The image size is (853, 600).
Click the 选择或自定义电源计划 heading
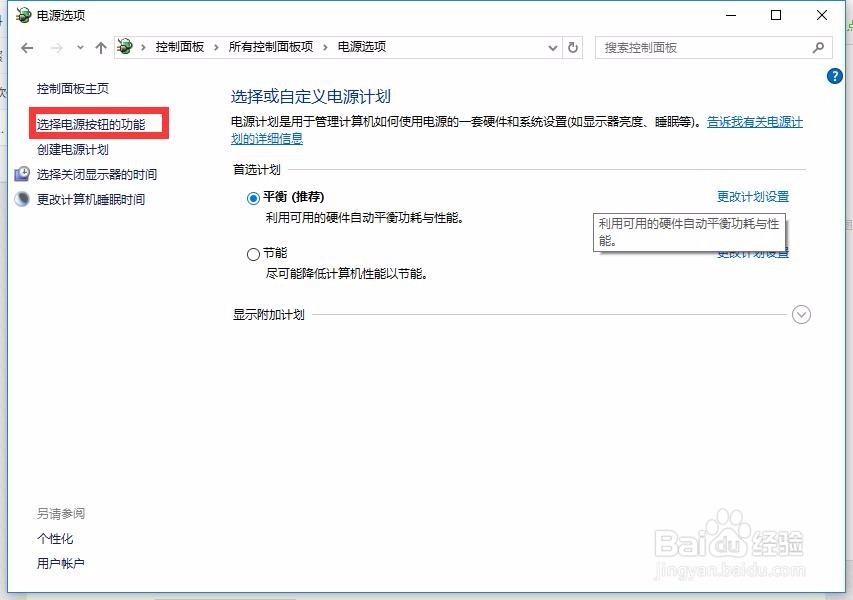point(311,97)
